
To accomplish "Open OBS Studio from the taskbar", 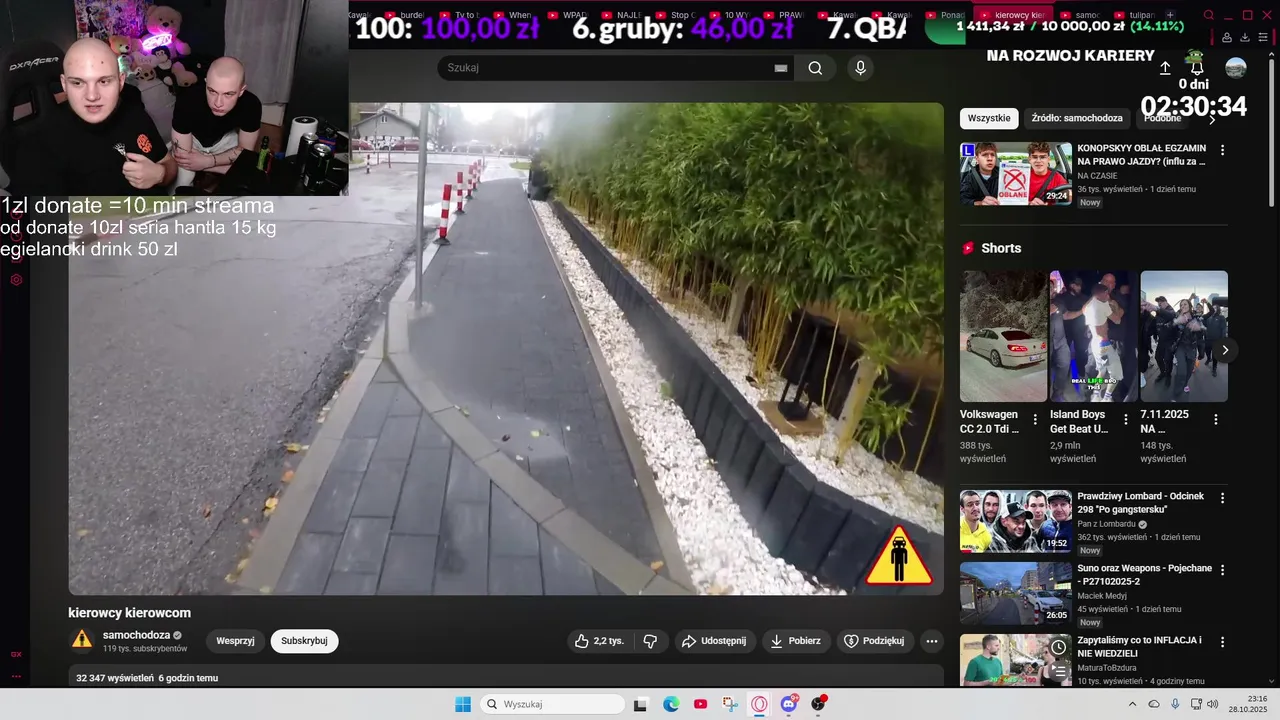I will pos(818,704).
